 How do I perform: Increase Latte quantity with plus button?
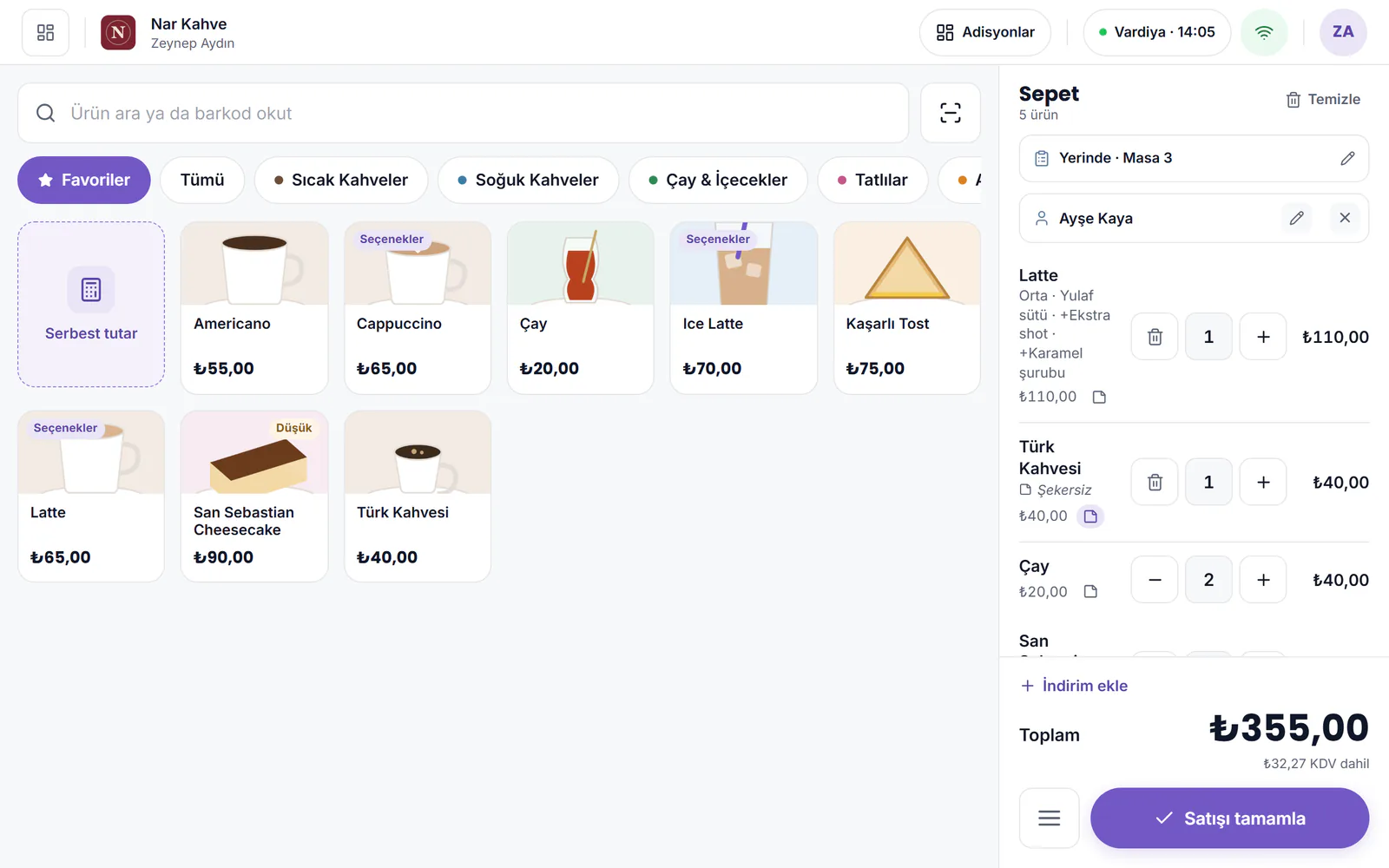click(1263, 337)
